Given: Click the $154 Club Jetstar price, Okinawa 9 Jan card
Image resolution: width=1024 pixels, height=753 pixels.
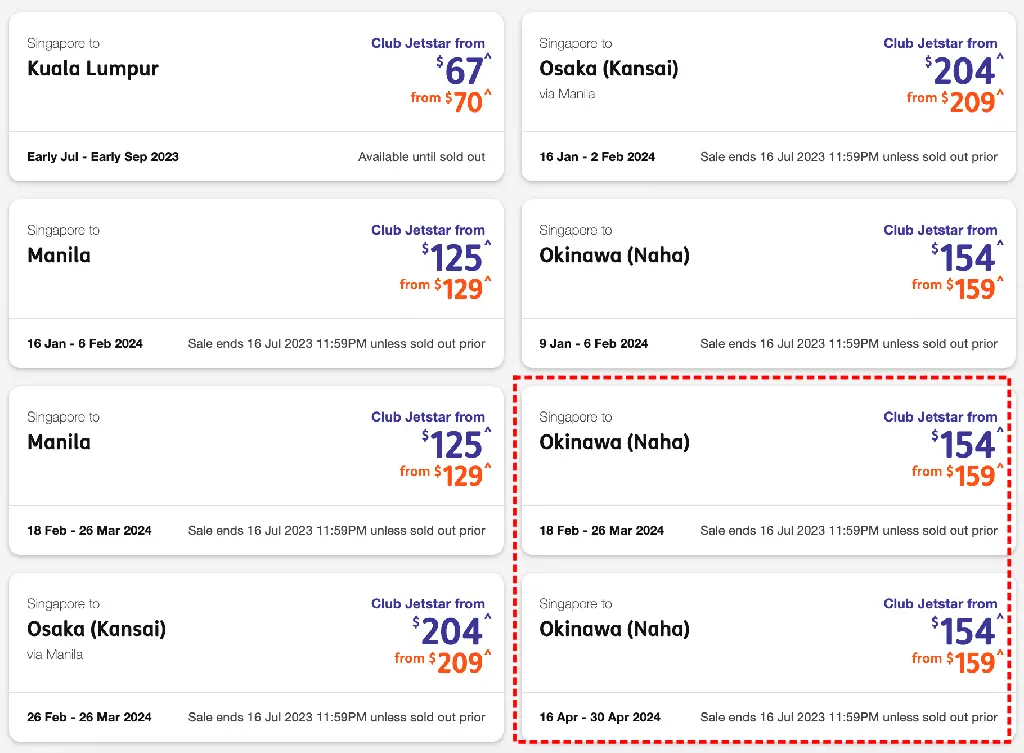Looking at the screenshot, I should (967, 257).
